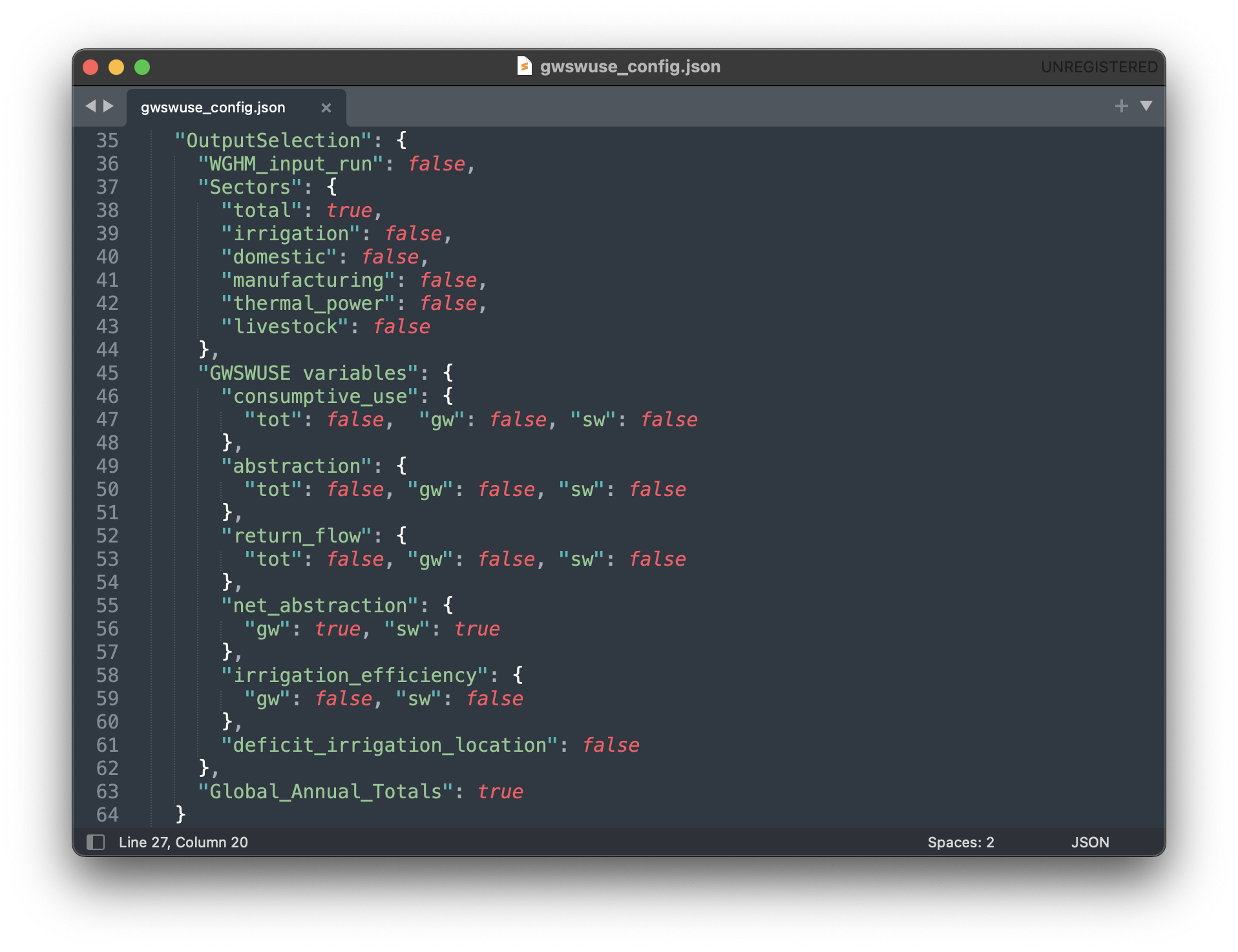This screenshot has width=1238, height=952.
Task: Click Line 27, Column 20 status text
Action: pyautogui.click(x=184, y=842)
